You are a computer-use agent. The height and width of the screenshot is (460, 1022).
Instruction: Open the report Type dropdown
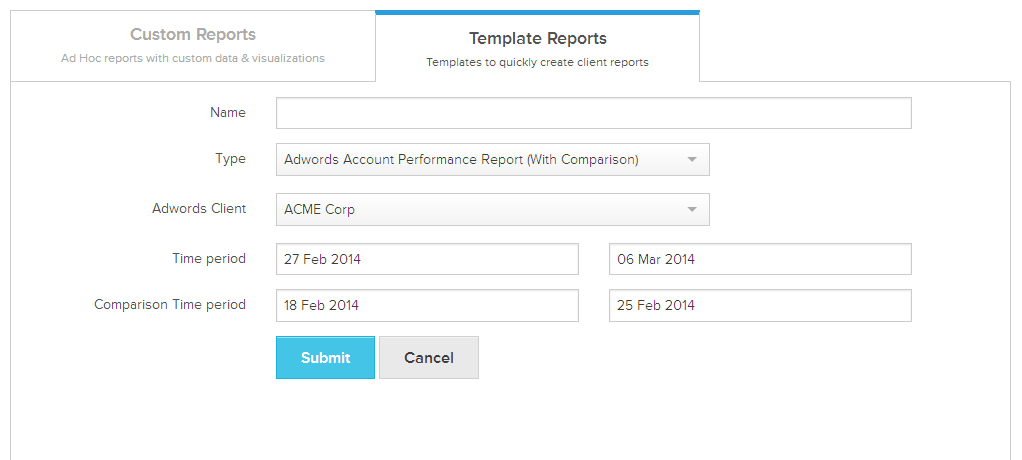point(480,159)
